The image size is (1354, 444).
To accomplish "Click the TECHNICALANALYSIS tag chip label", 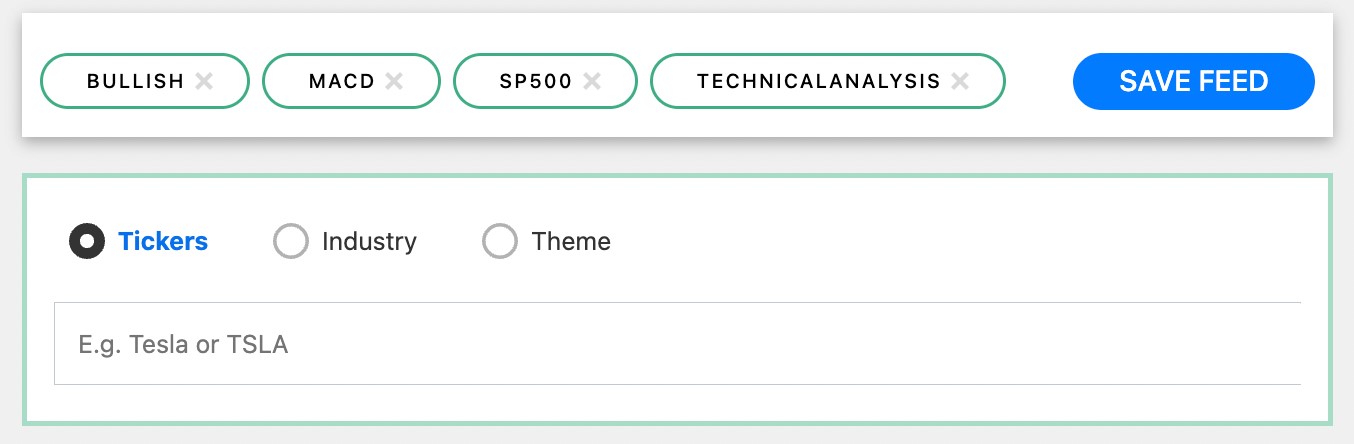I will click(x=819, y=81).
